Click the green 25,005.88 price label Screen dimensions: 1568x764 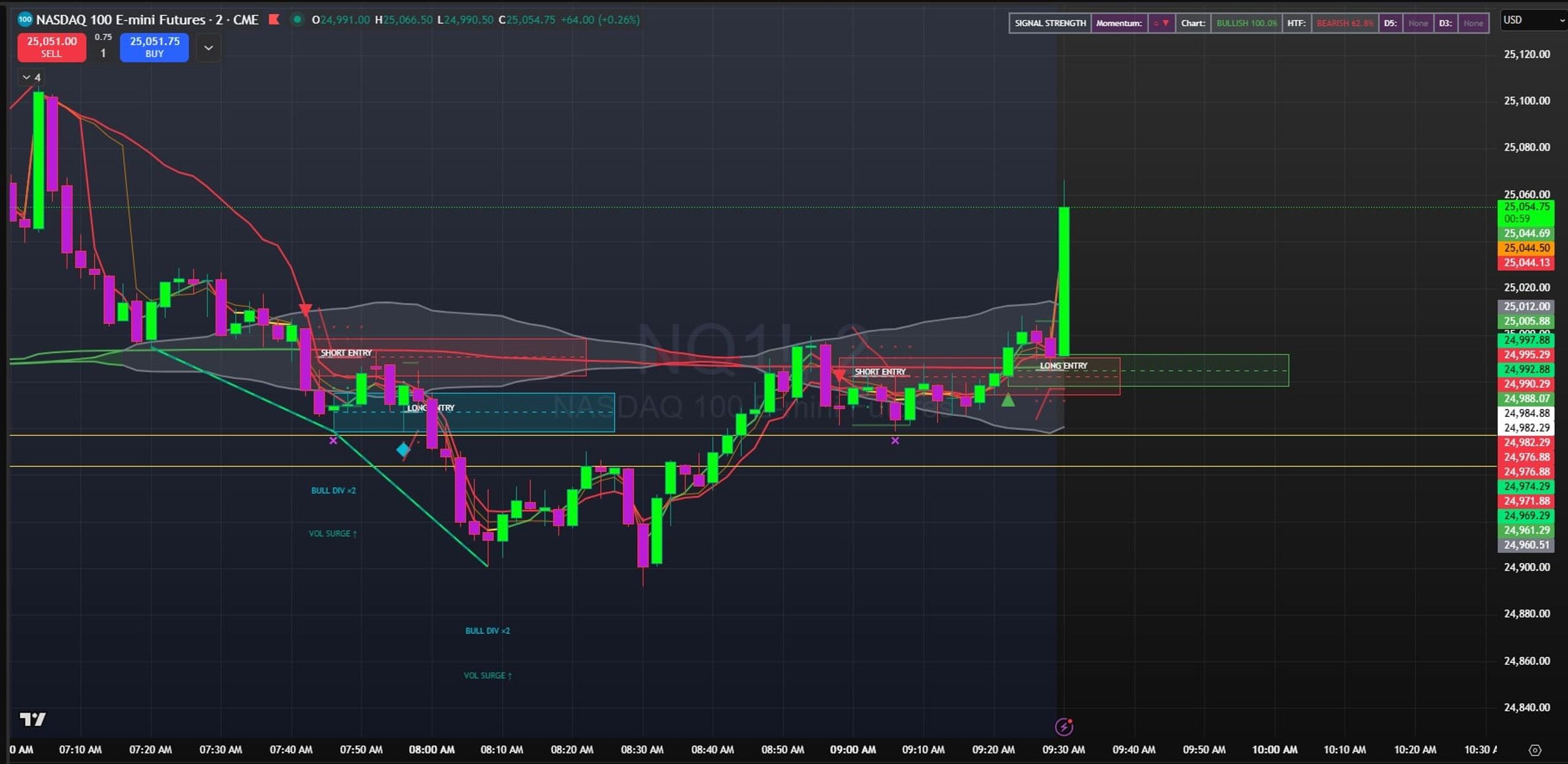coord(1526,321)
